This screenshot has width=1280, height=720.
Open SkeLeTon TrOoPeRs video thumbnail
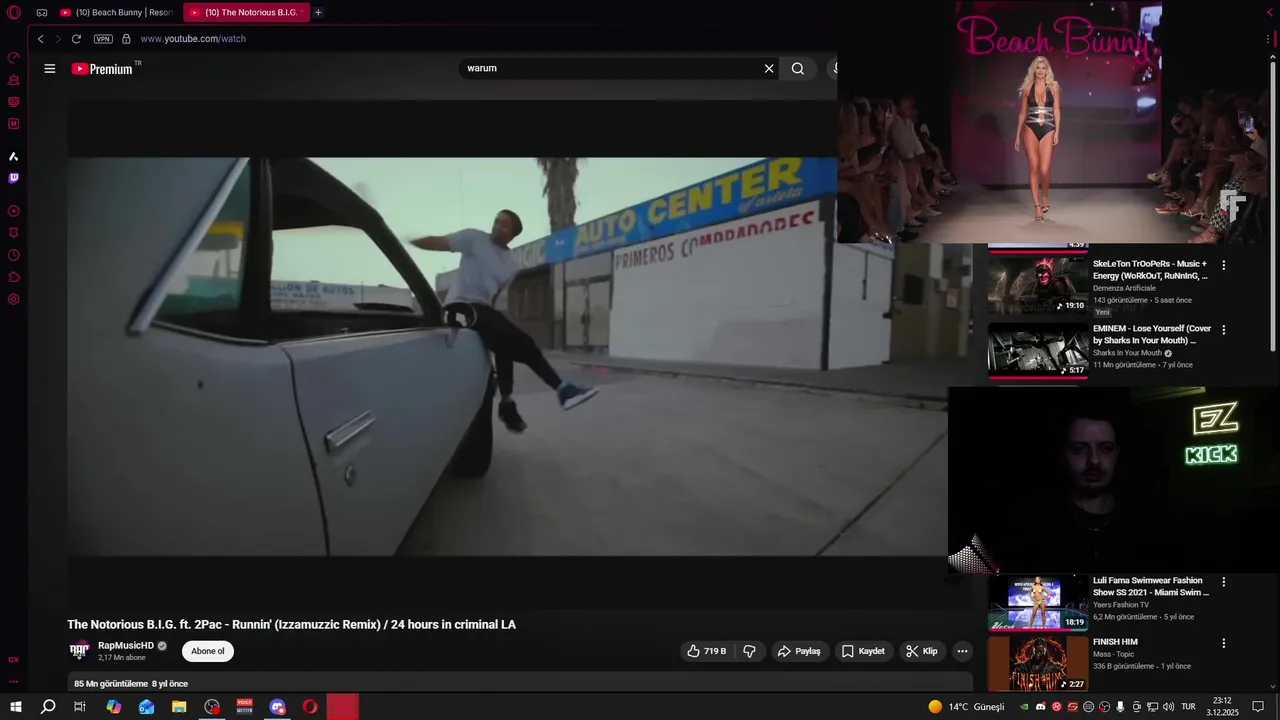tap(1038, 286)
